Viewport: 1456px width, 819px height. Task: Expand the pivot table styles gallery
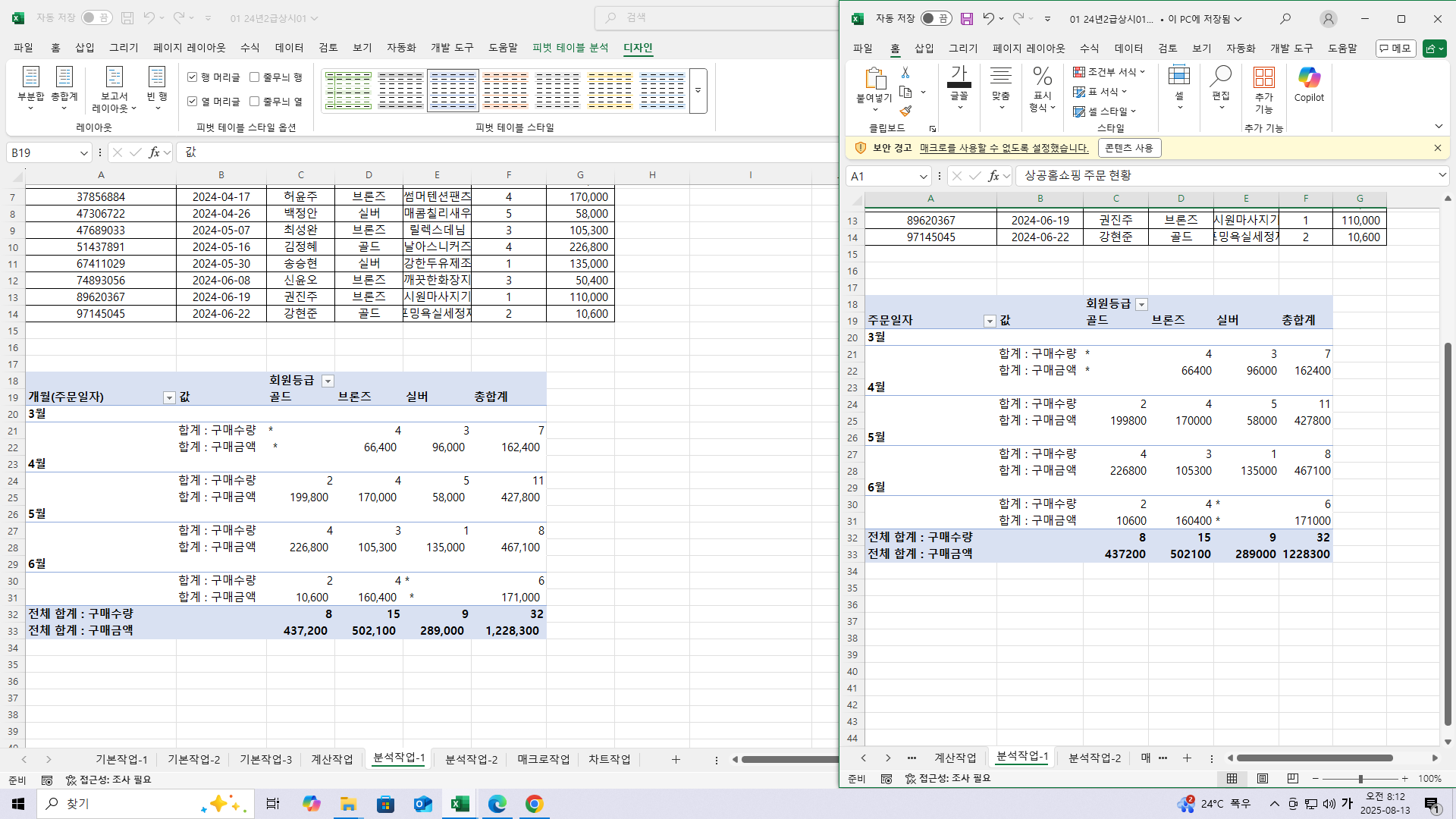click(x=698, y=90)
